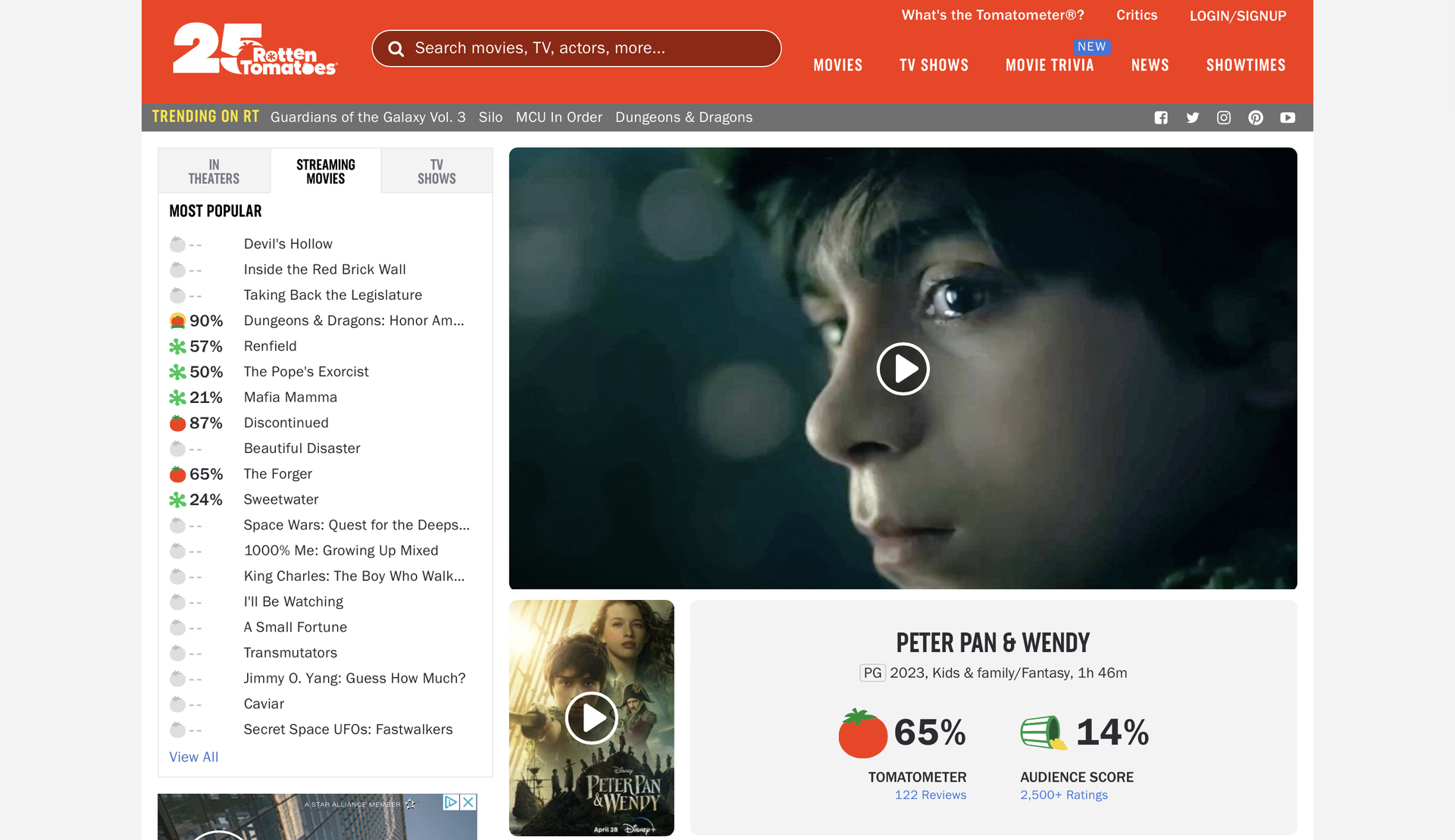This screenshot has width=1455, height=840.
Task: Play trailer on Peter Pan & Wendy poster
Action: point(591,717)
